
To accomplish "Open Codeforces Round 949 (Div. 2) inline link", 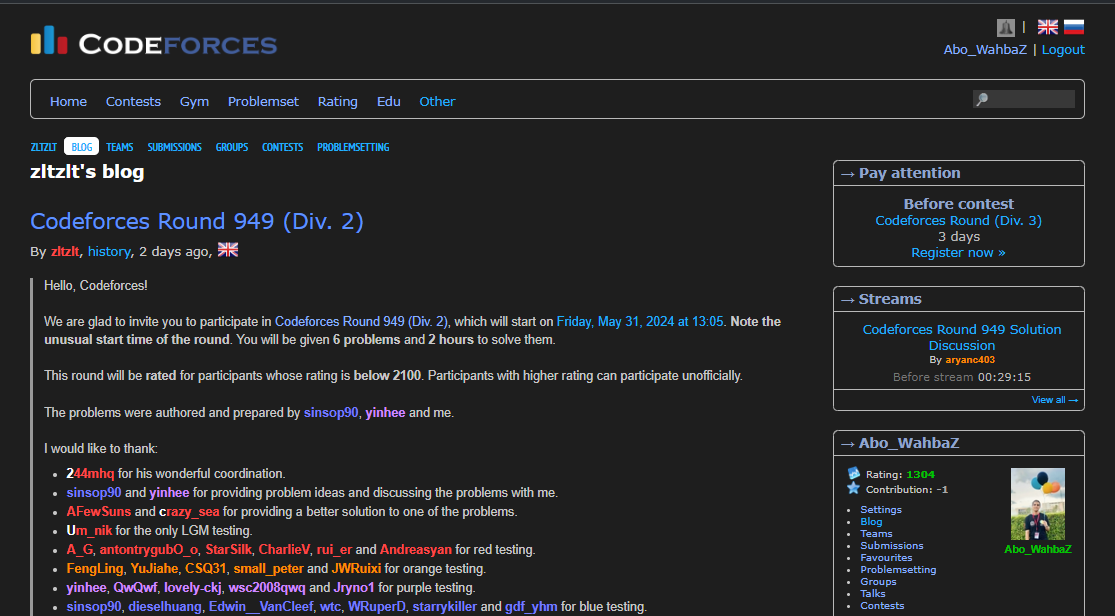I will coord(361,322).
